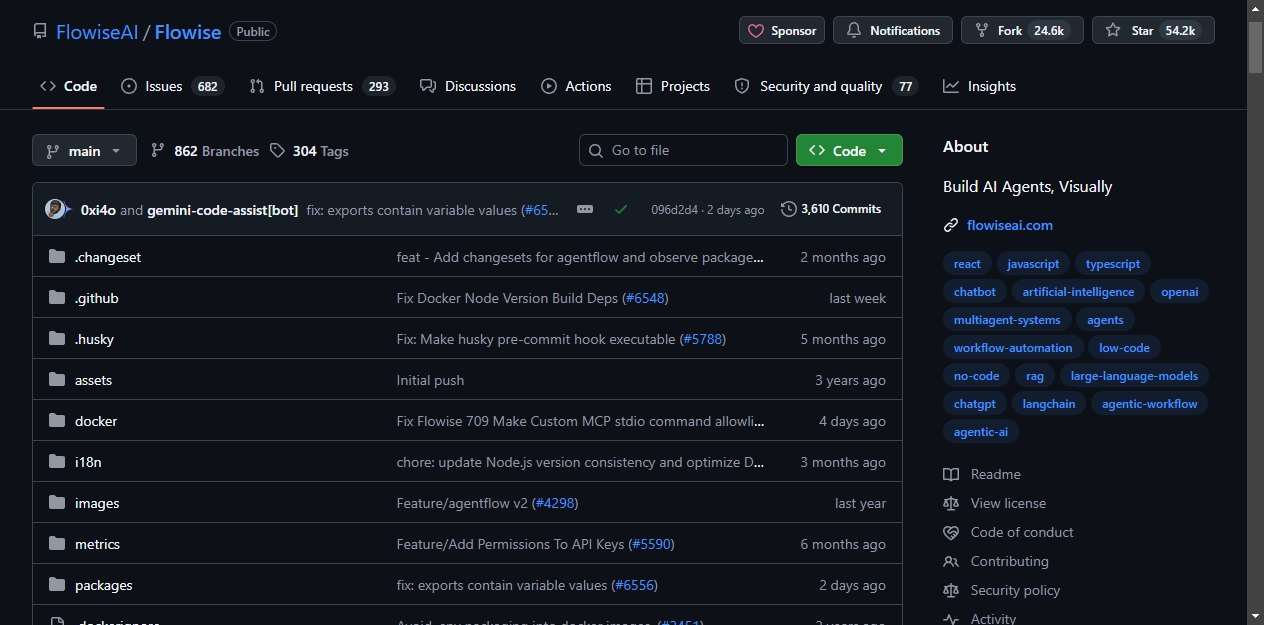This screenshot has width=1264, height=625.
Task: Focus the Go to file search field
Action: point(683,150)
